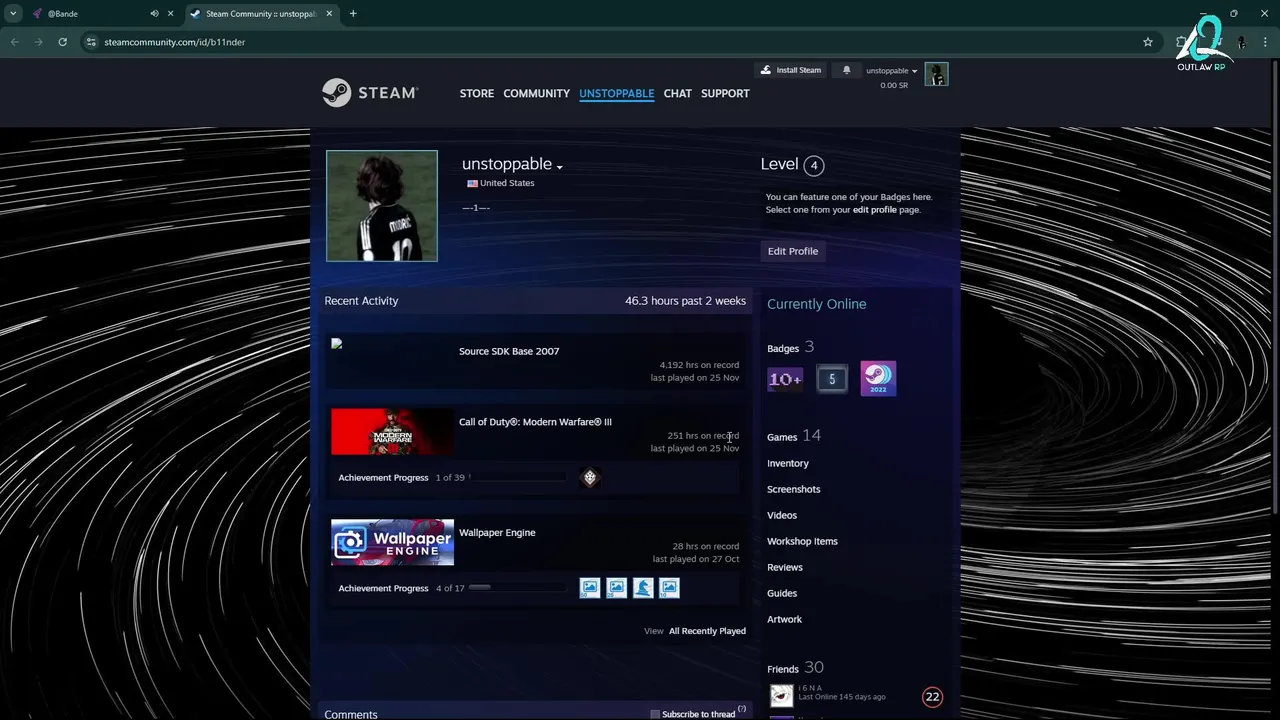
Task: View the first Wallpaper Engine achievement icon
Action: pos(590,588)
